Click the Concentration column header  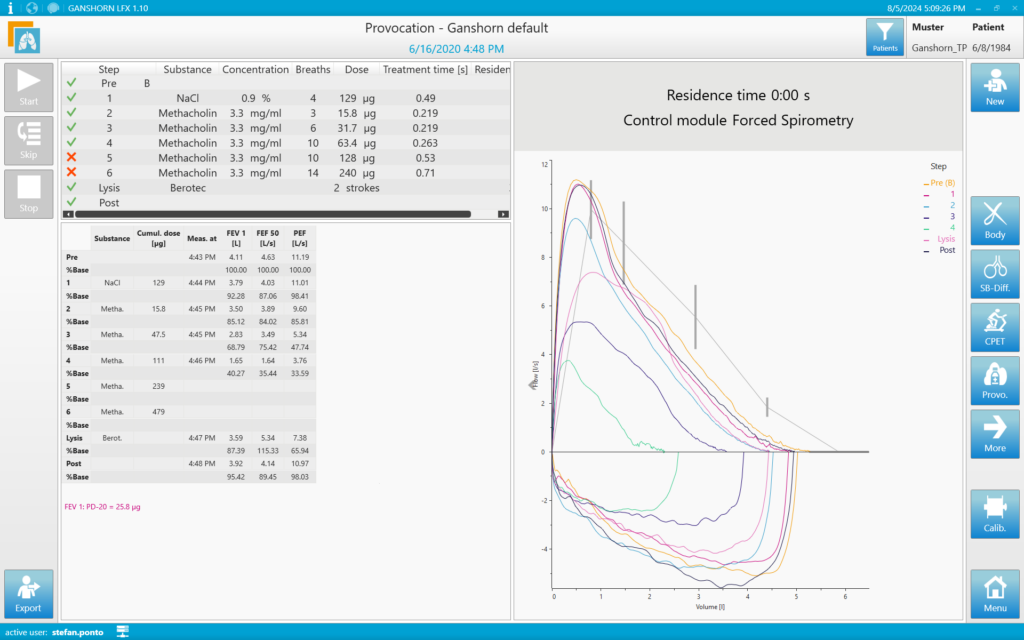(x=255, y=69)
